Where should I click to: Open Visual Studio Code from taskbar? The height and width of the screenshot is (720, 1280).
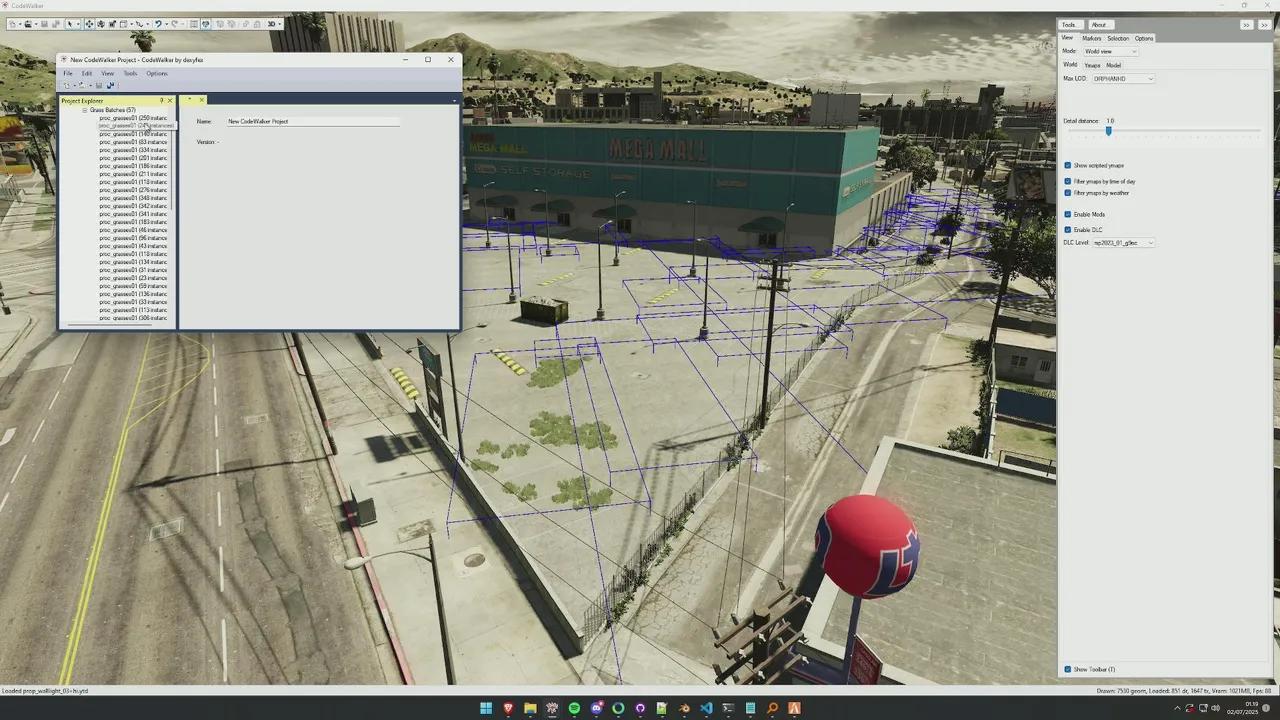pyautogui.click(x=707, y=708)
